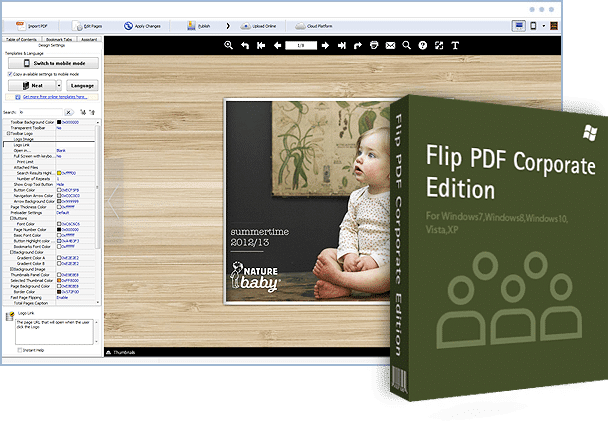612x442 pixels.
Task: Switch to the Table of Contents tab
Action: click(21, 39)
